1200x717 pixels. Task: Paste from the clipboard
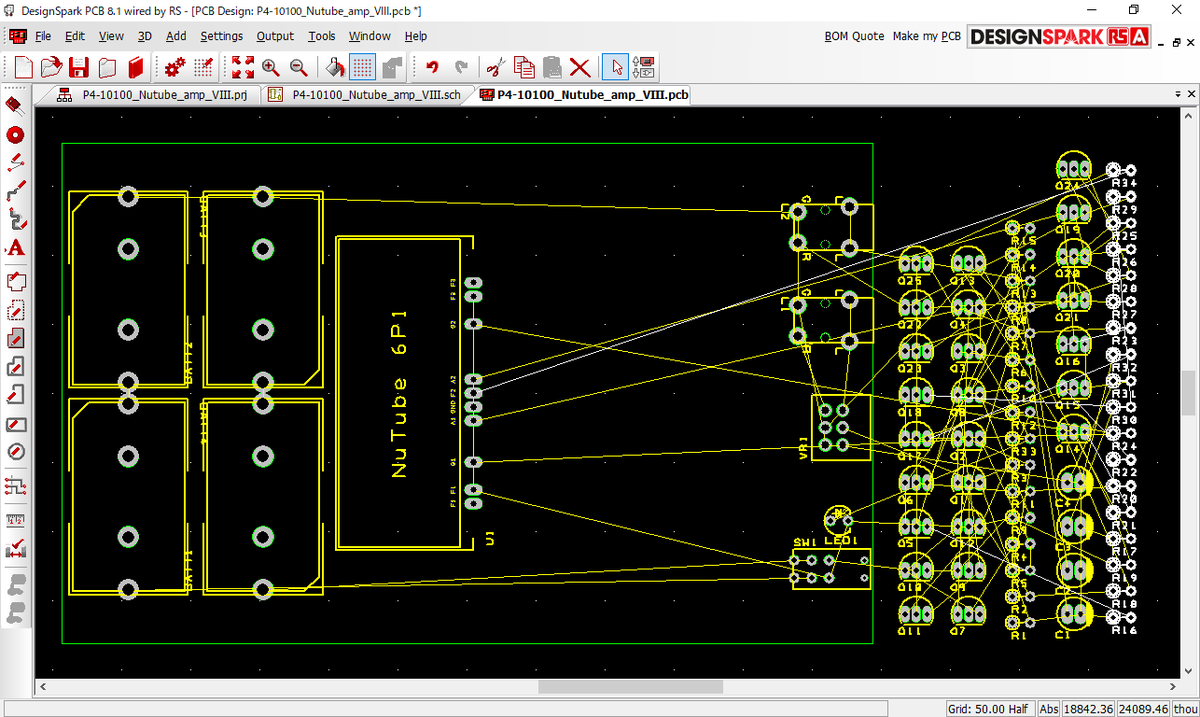click(551, 67)
